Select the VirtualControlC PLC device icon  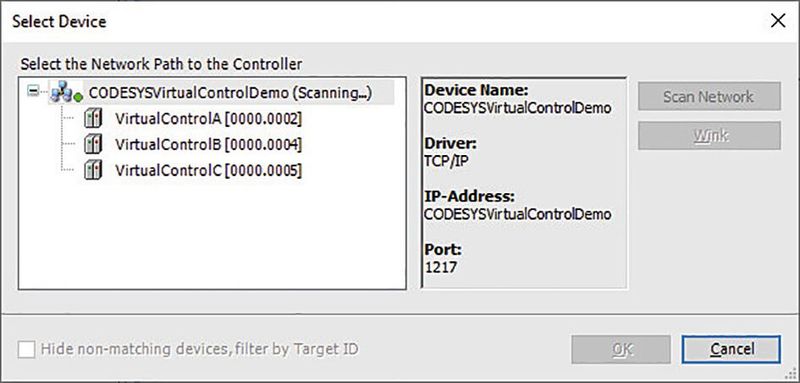[x=92, y=170]
